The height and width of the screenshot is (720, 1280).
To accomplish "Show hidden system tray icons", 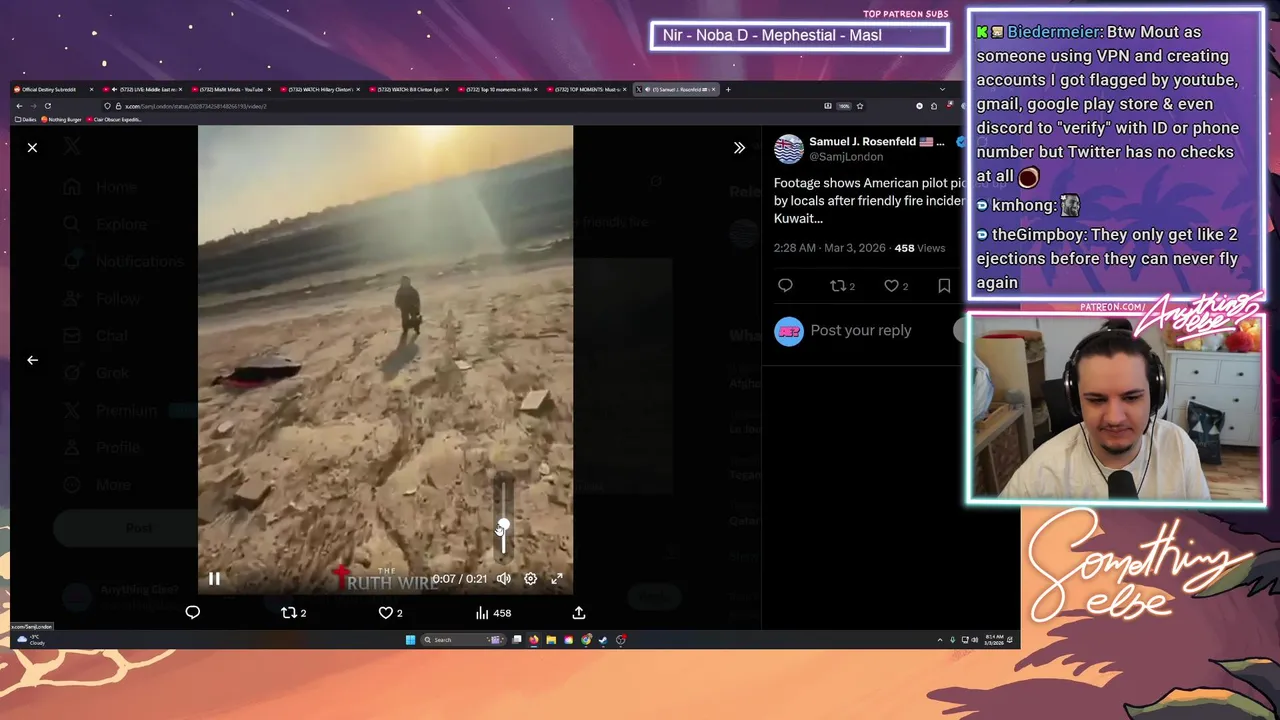I will coord(939,640).
